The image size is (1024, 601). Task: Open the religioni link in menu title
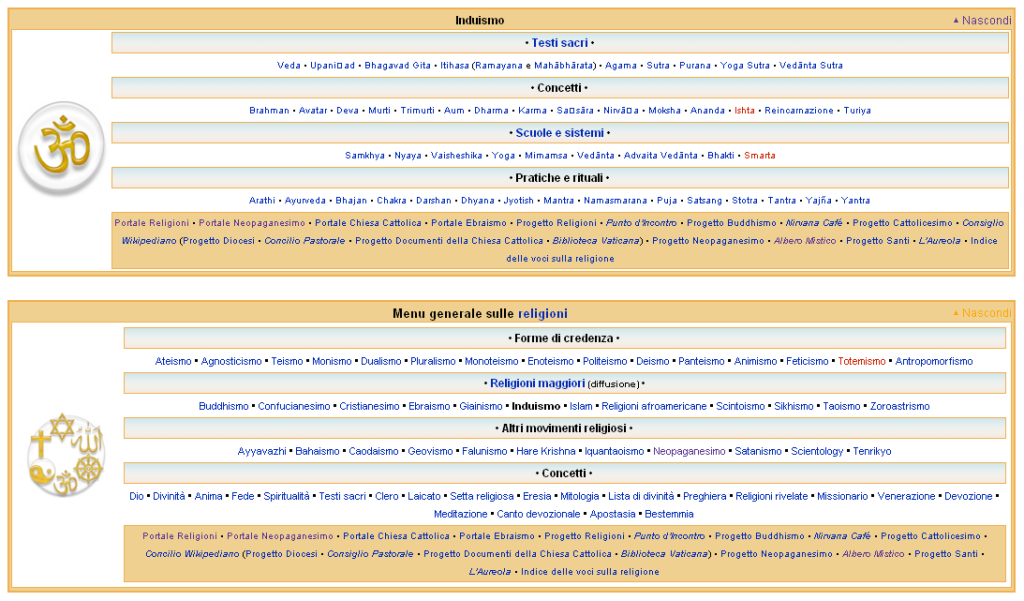click(x=543, y=314)
